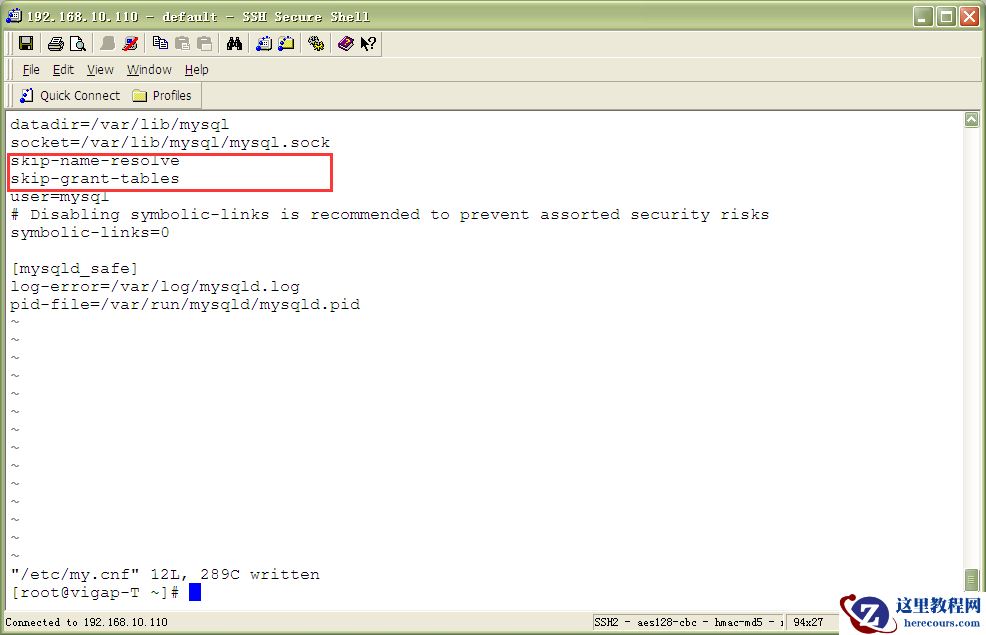Click the Print icon in toolbar

coord(55,43)
